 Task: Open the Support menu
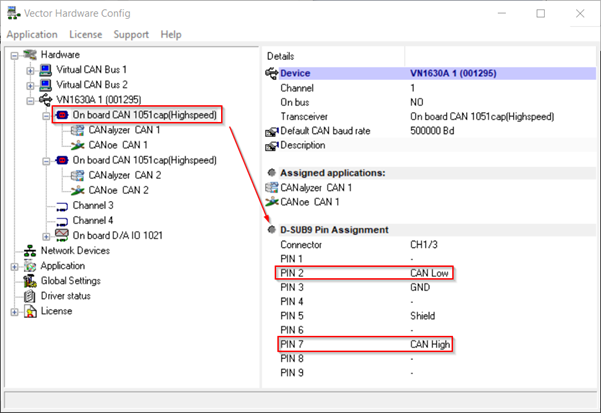tap(131, 34)
